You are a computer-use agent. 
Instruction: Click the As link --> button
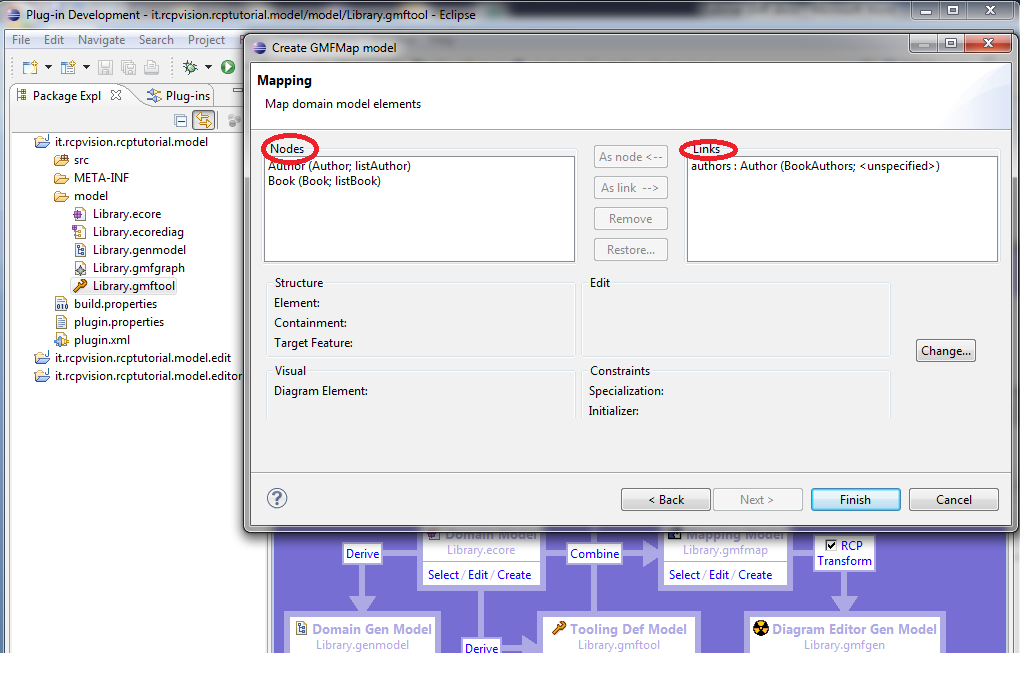pyautogui.click(x=630, y=188)
